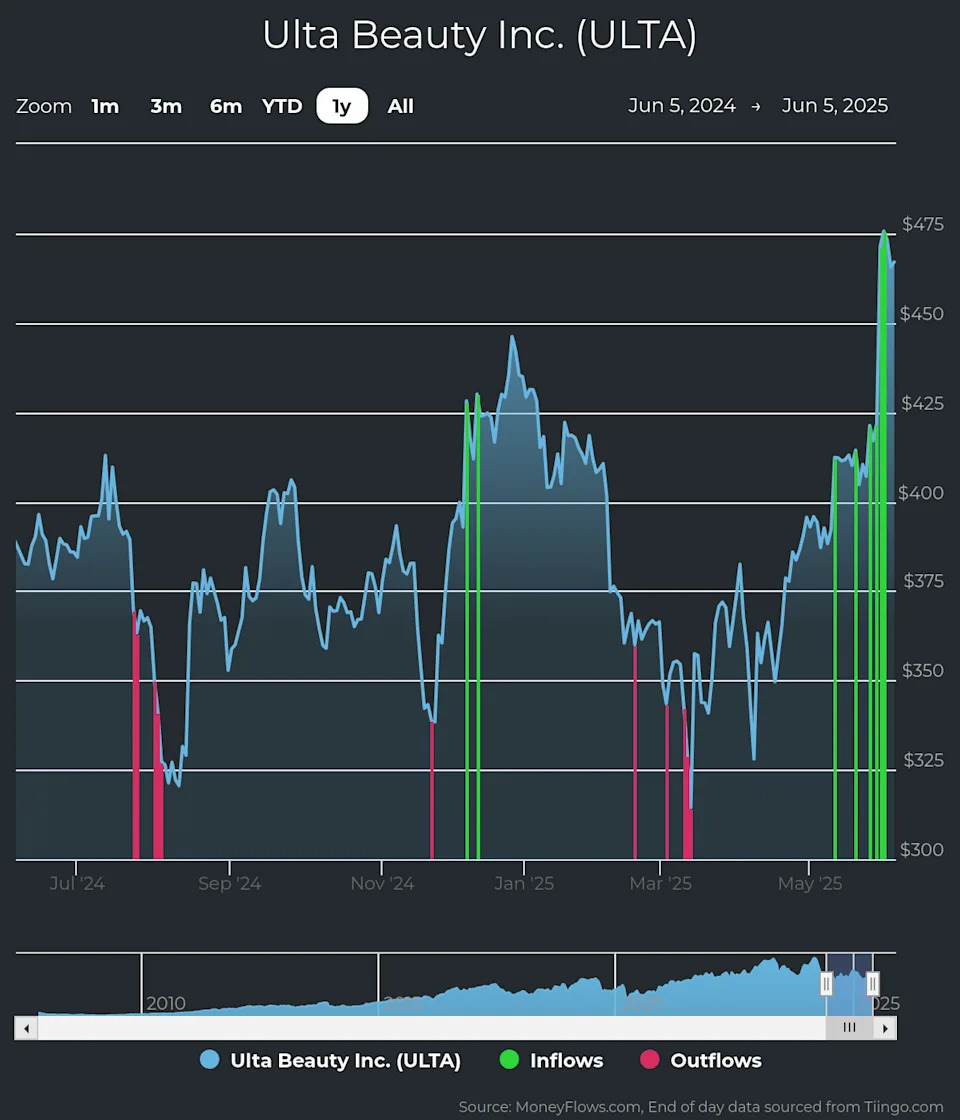Screen dimensions: 960x1120
Task: Click the navigator scrollbar right arrow
Action: [885, 1029]
